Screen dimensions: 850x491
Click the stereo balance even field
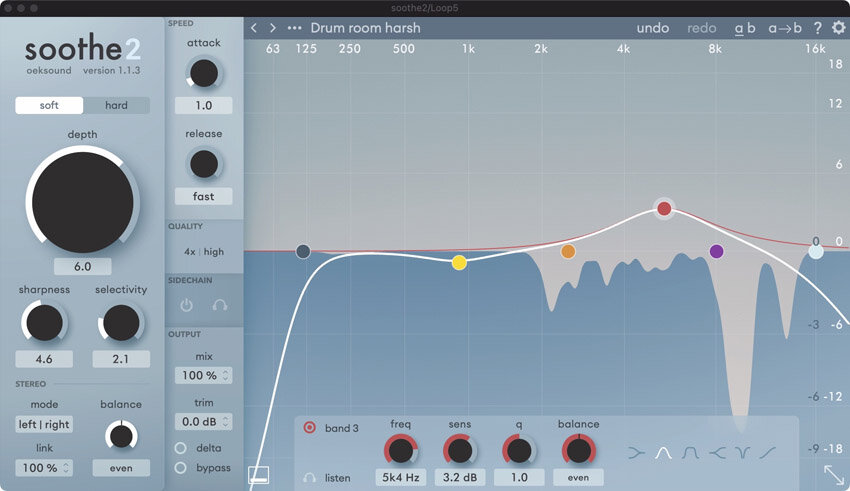(x=121, y=468)
